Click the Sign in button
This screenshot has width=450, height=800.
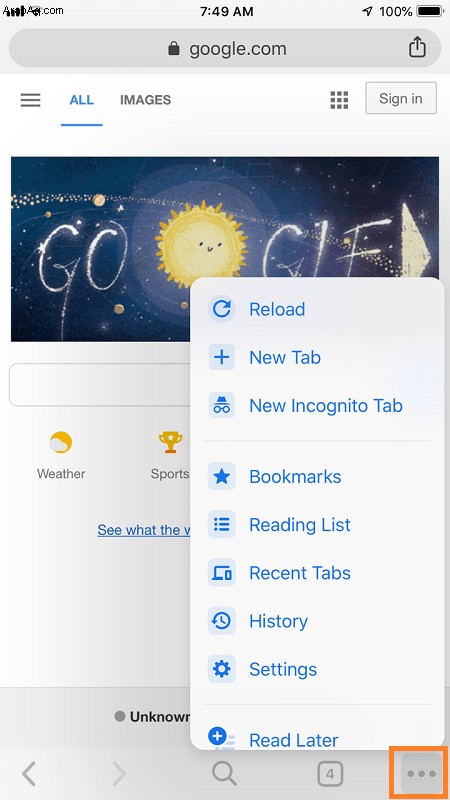click(x=401, y=98)
